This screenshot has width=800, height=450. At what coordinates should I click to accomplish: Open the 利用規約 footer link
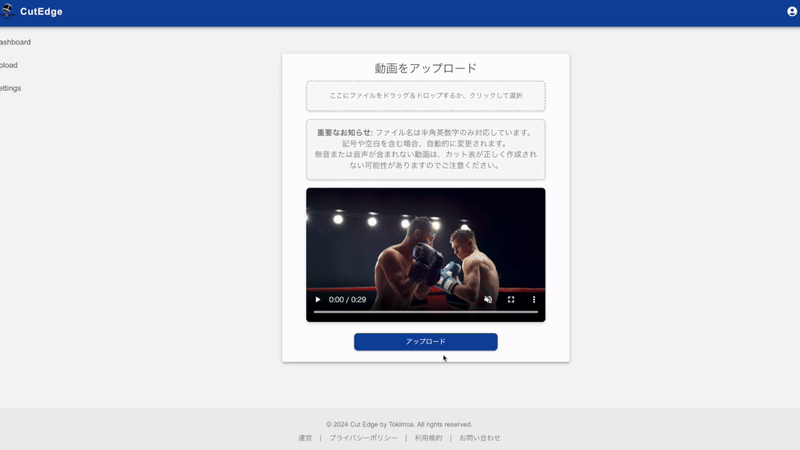point(428,438)
